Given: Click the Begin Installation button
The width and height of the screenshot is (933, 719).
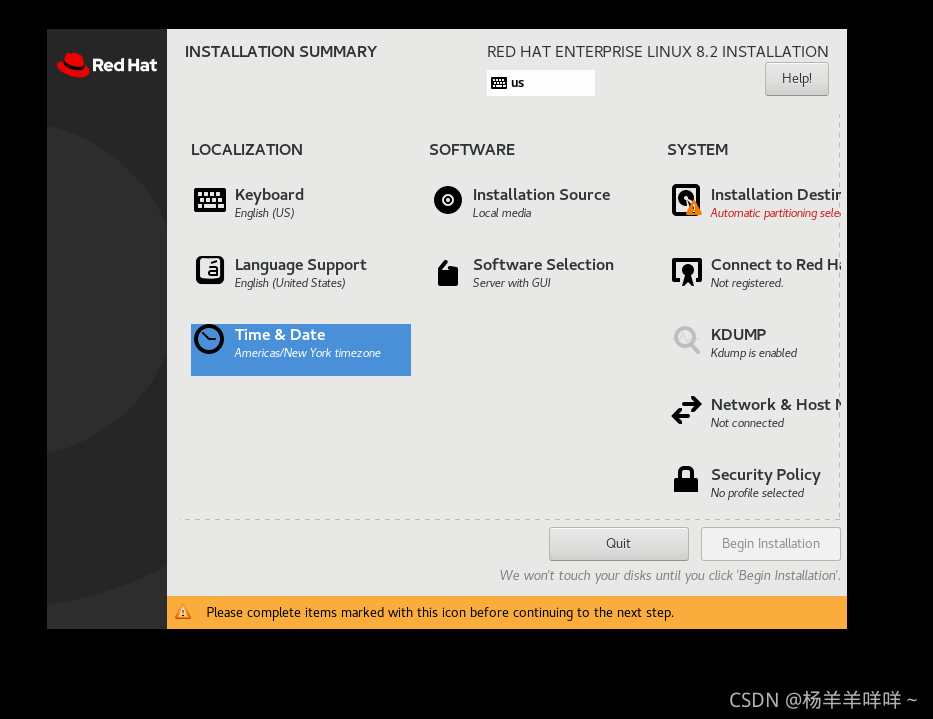Looking at the screenshot, I should (x=771, y=543).
